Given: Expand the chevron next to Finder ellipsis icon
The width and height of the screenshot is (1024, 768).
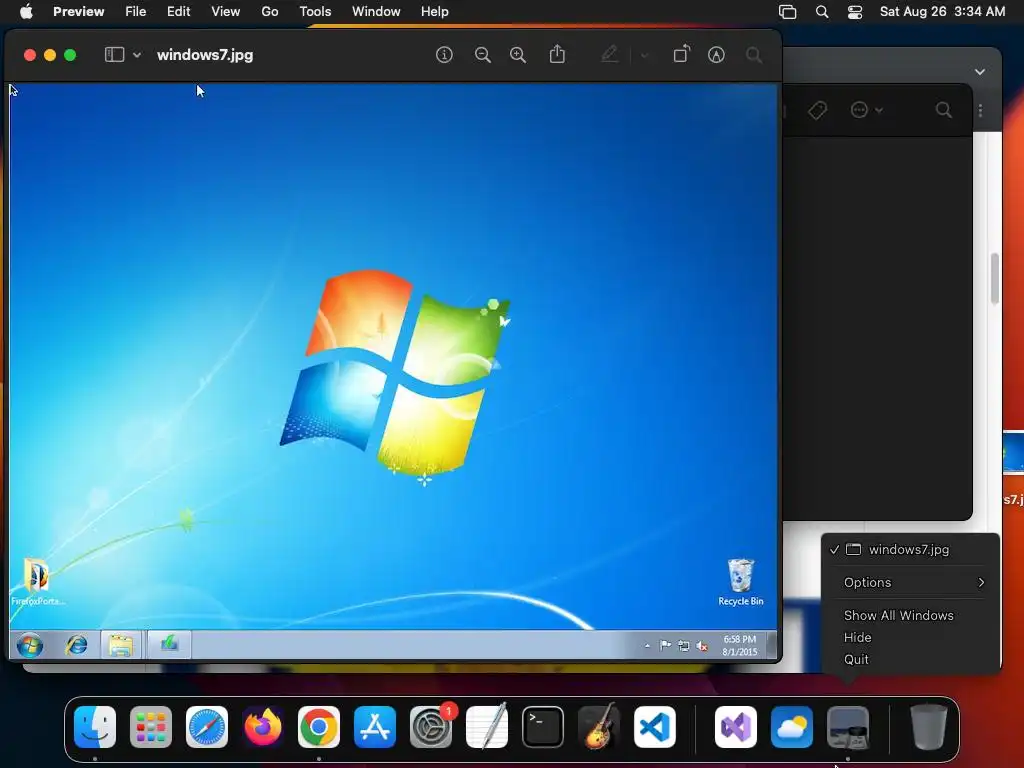Looking at the screenshot, I should [879, 110].
